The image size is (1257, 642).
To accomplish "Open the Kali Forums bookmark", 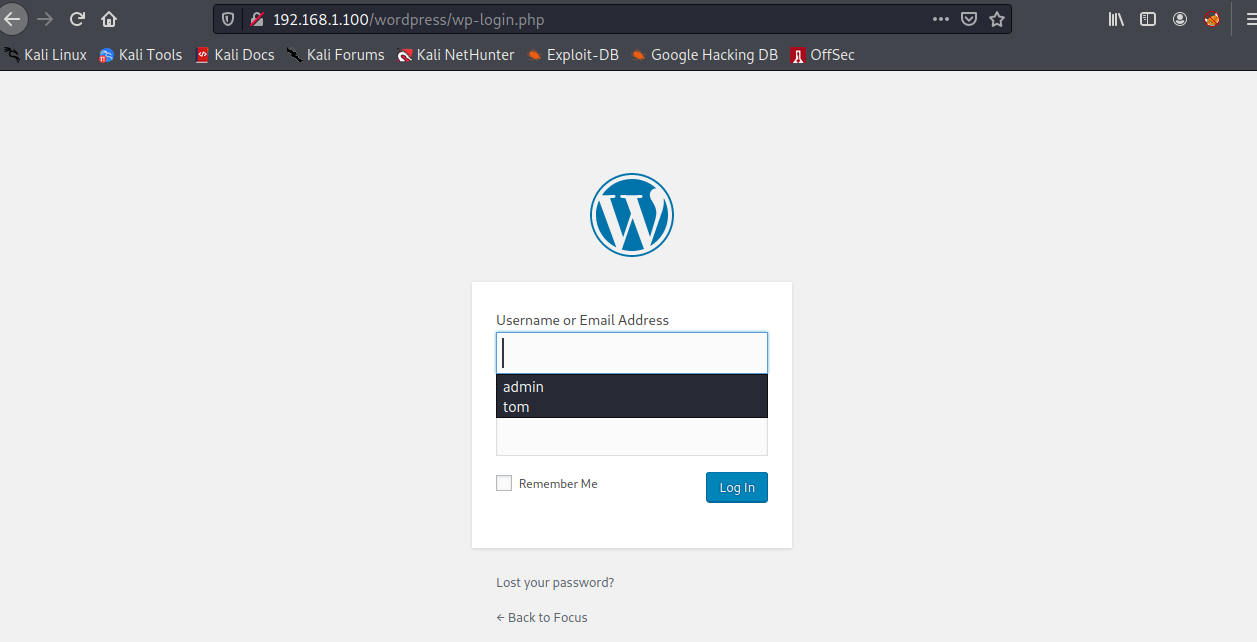I will [336, 55].
